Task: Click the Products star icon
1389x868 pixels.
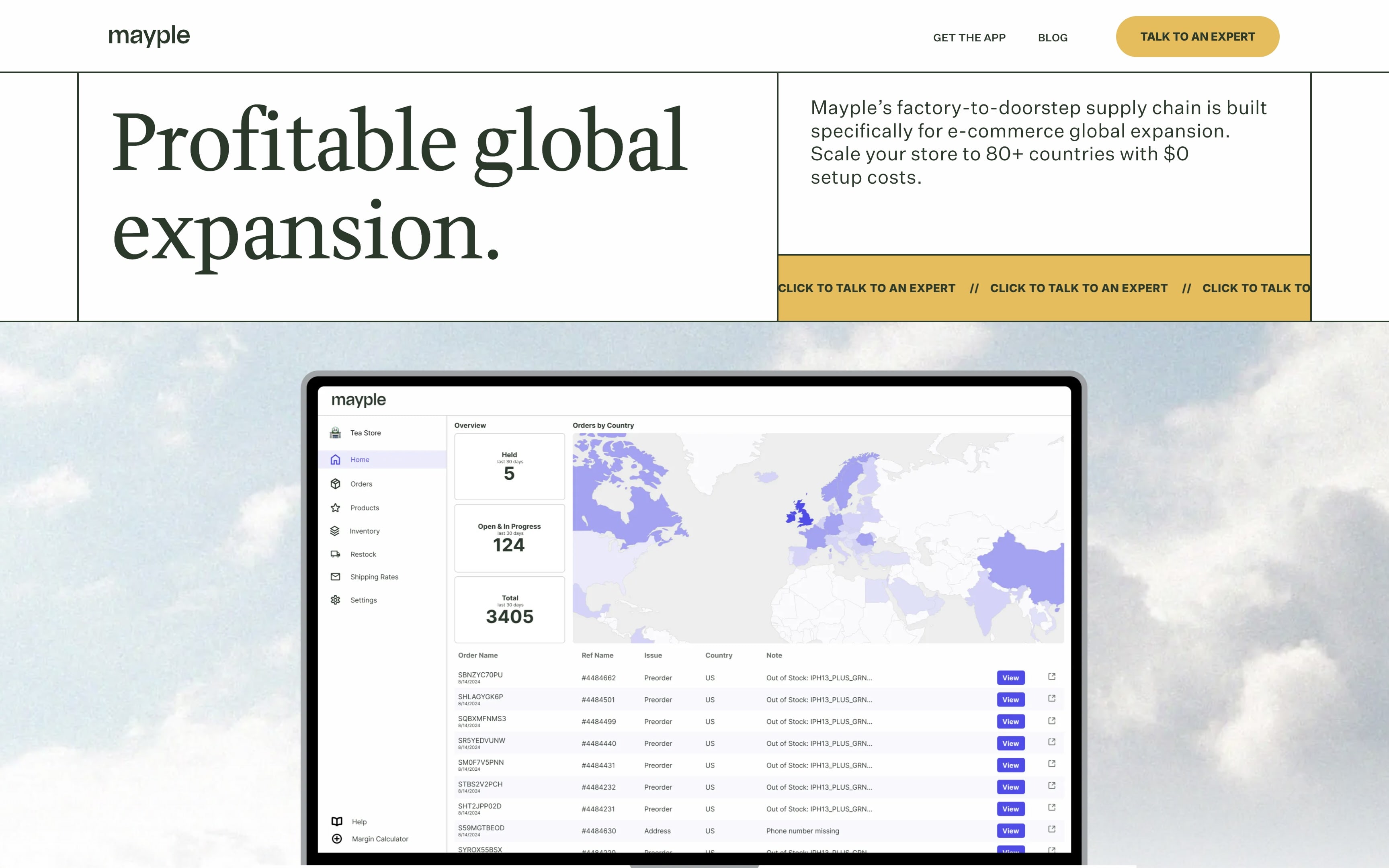Action: pos(335,508)
